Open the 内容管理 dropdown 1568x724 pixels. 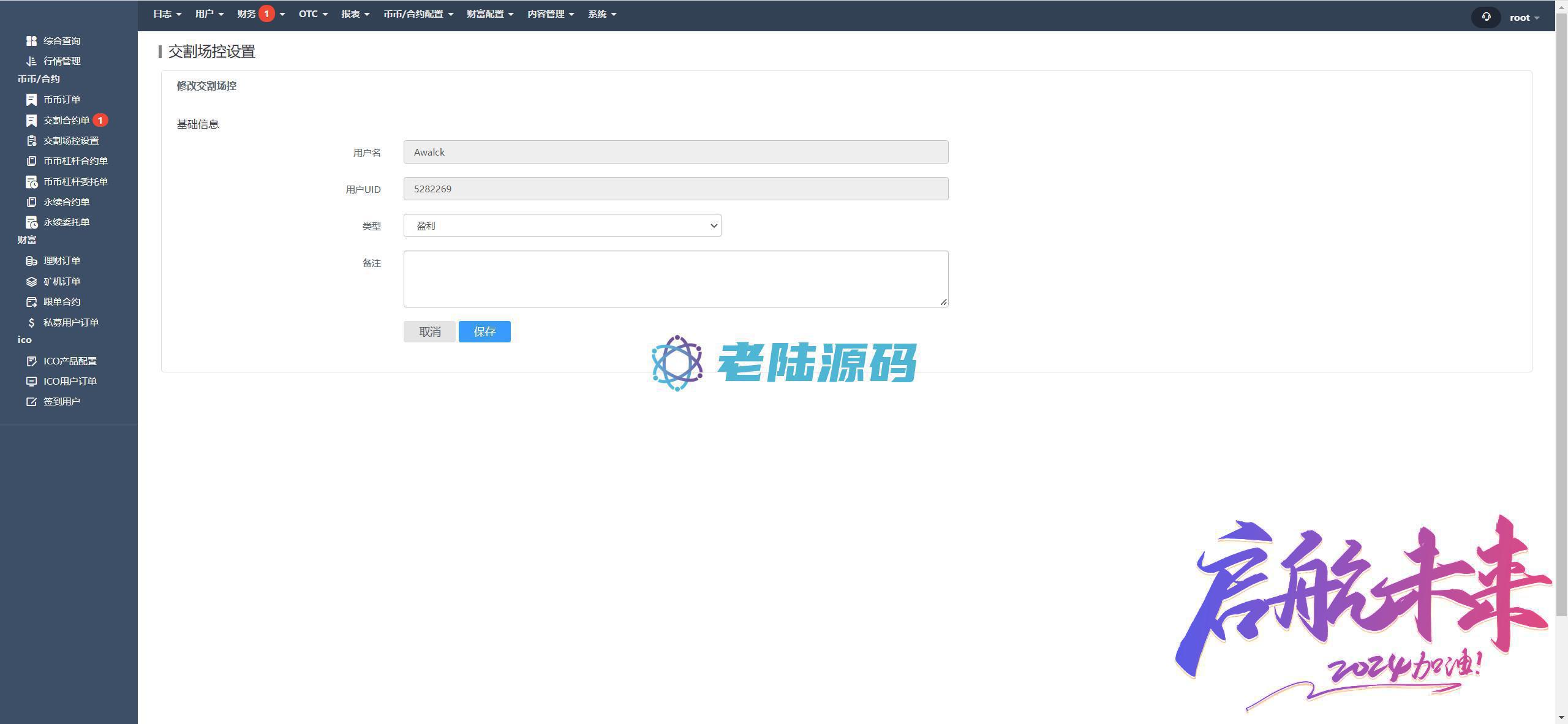tap(551, 13)
